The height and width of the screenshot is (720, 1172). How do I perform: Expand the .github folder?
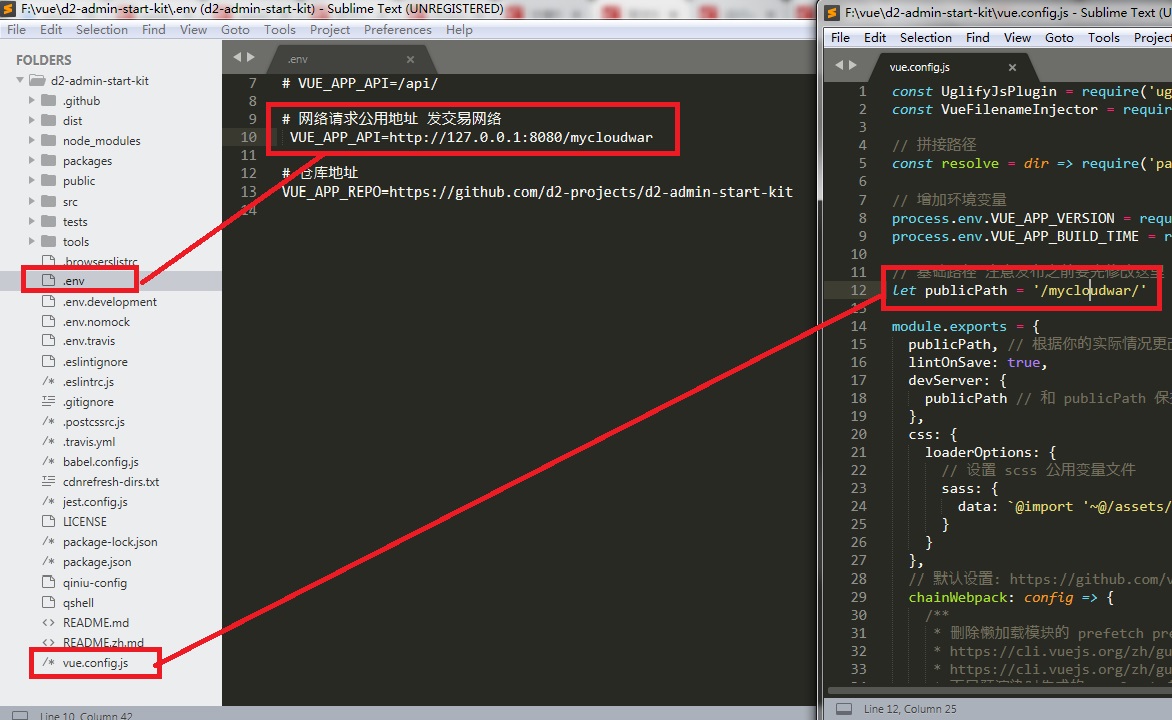tap(33, 100)
